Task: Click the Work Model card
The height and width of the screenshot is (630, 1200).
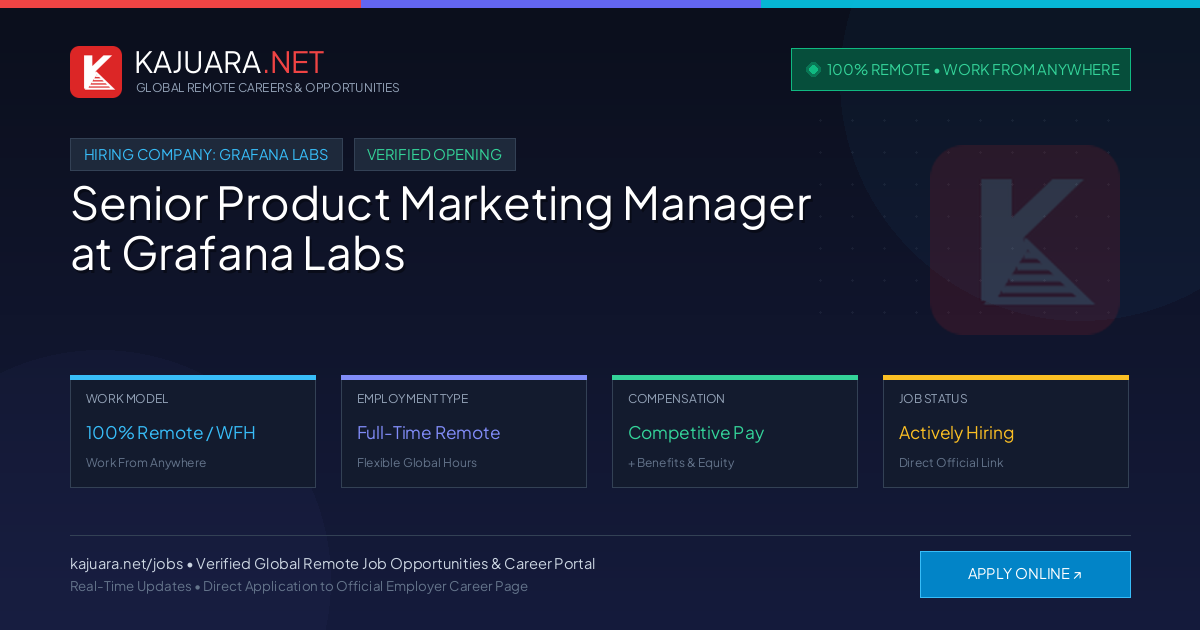Action: [193, 432]
